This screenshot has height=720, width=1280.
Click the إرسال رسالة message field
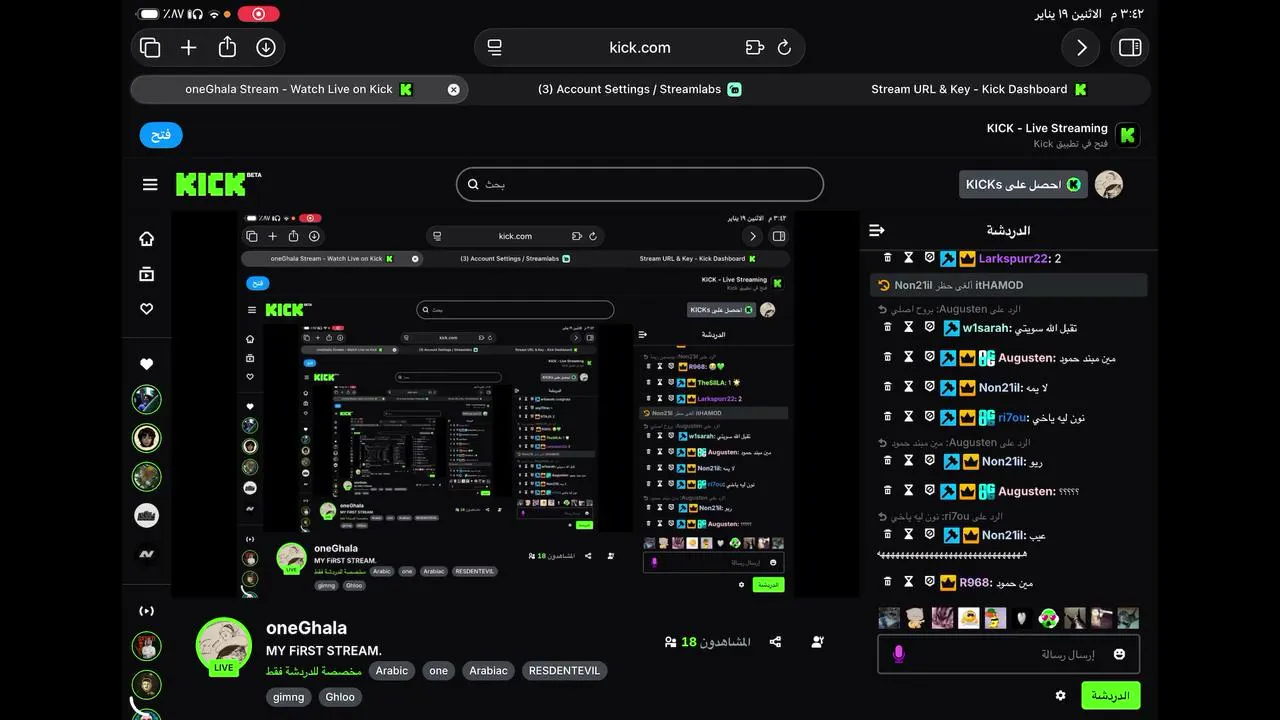[1008, 654]
